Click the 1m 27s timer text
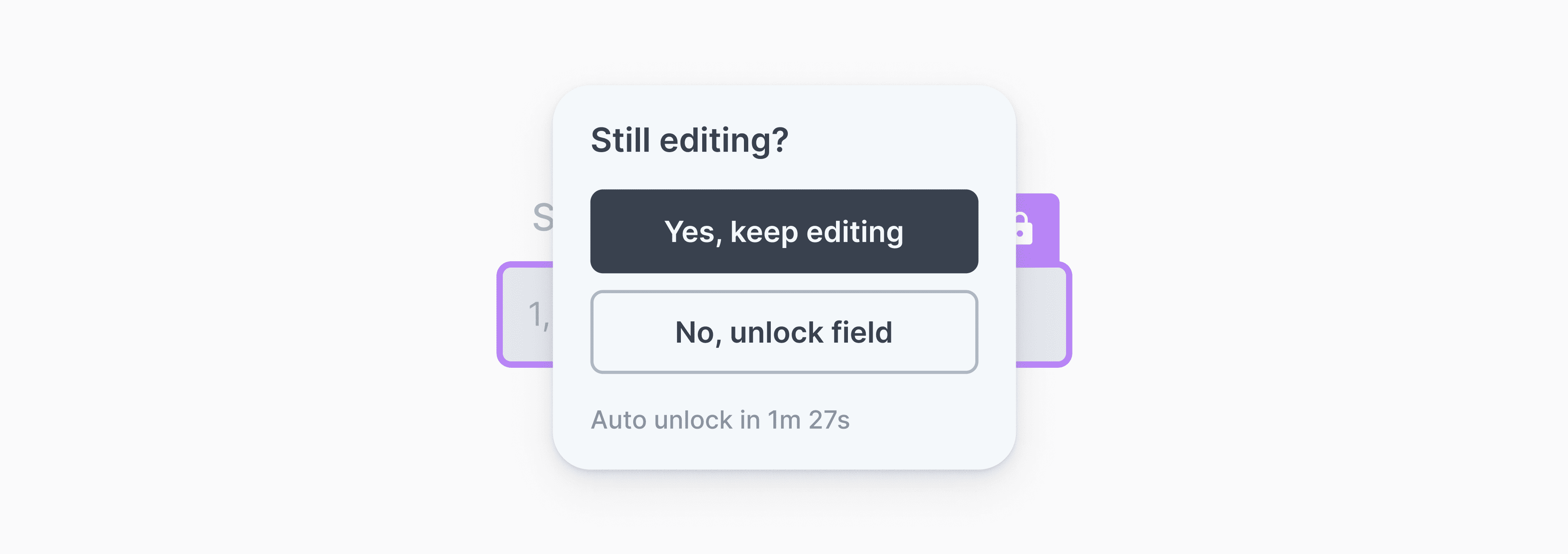 (x=808, y=420)
